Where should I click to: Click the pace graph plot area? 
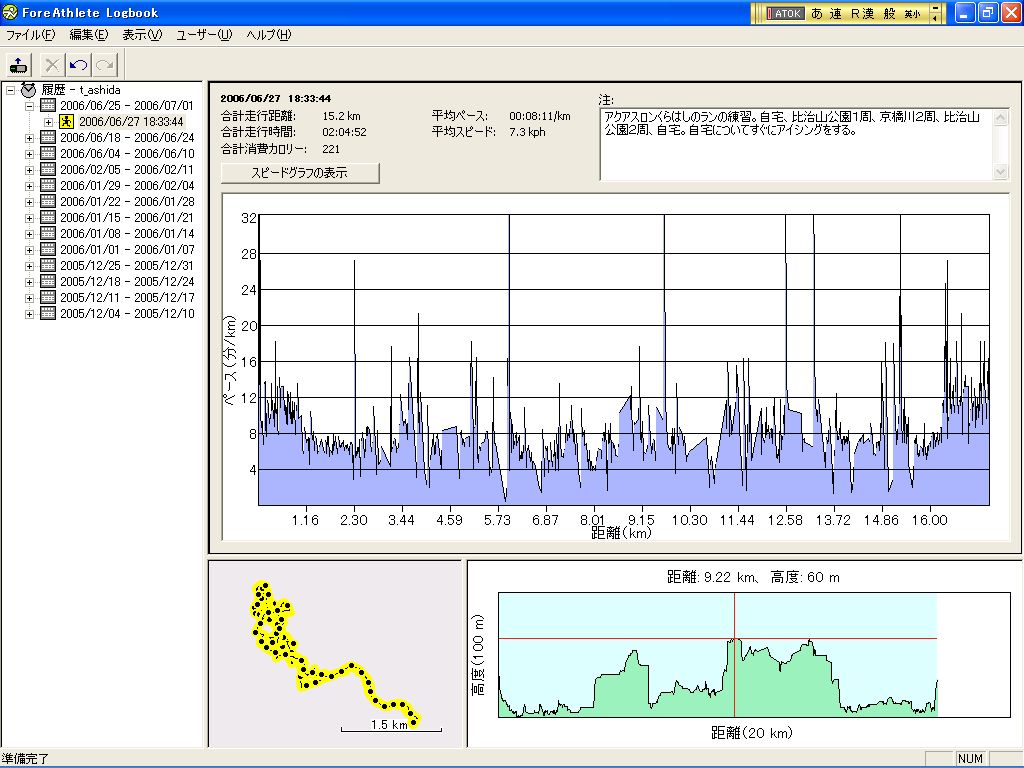pyautogui.click(x=624, y=360)
